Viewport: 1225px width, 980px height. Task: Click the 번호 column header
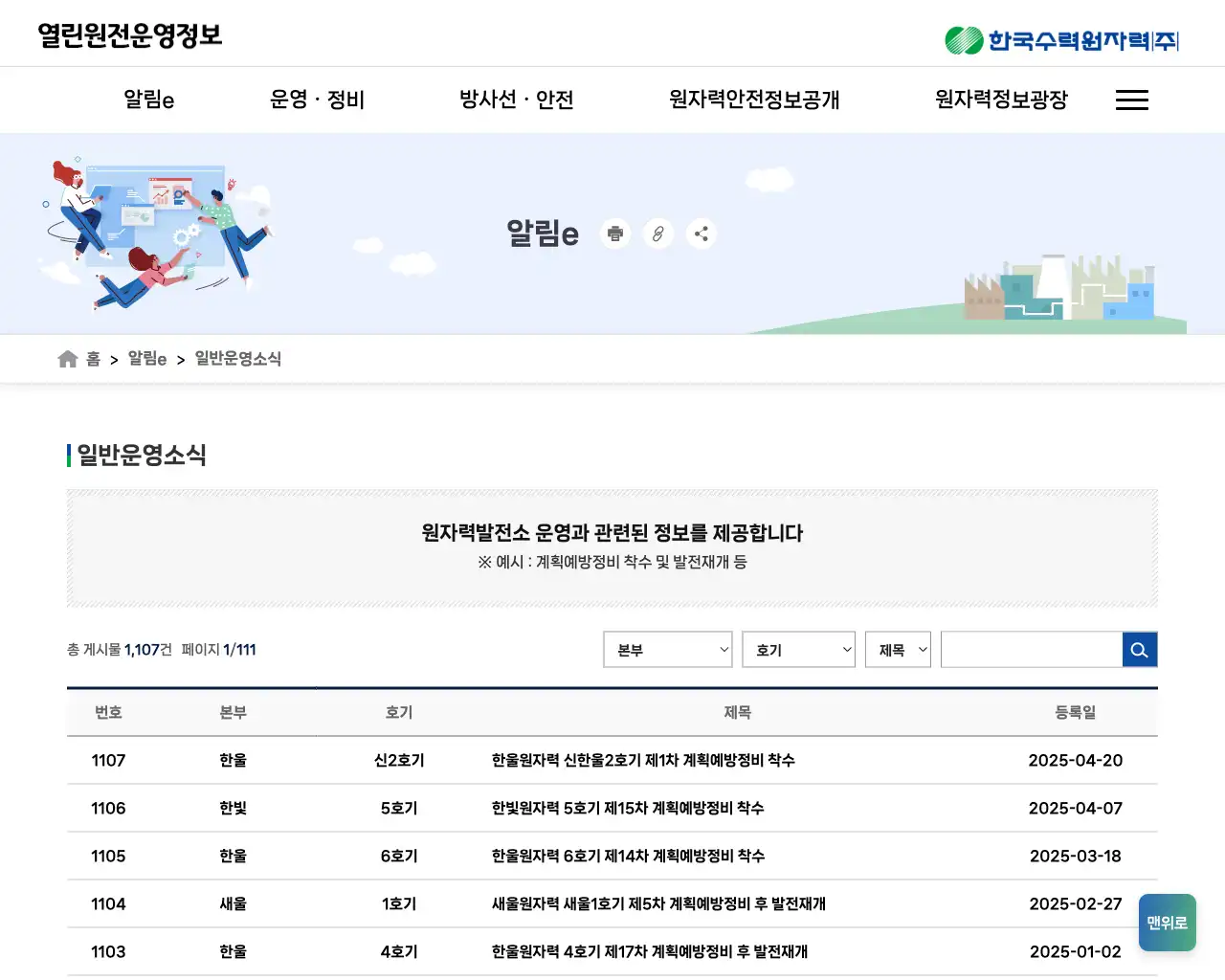(x=108, y=713)
